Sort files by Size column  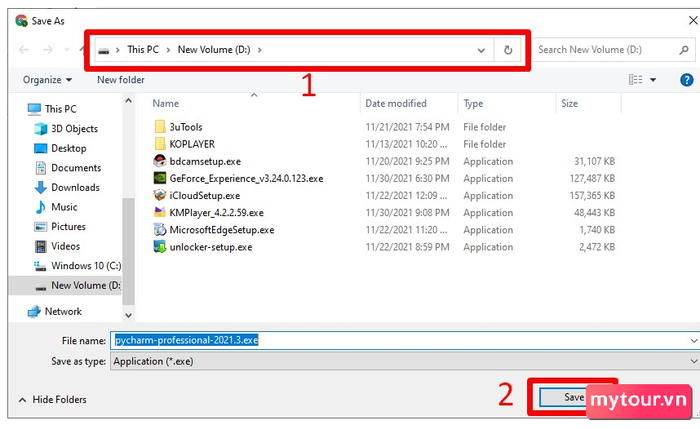[x=570, y=104]
